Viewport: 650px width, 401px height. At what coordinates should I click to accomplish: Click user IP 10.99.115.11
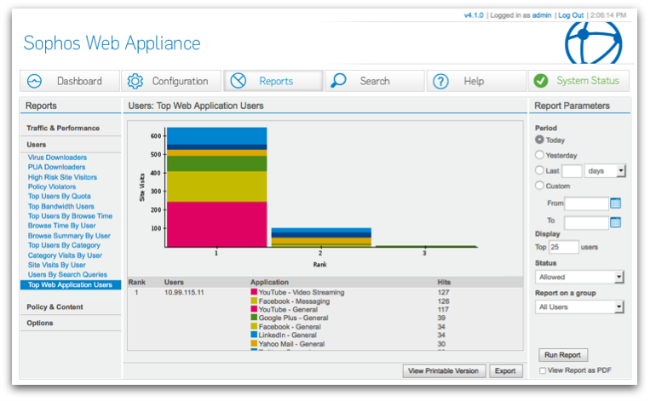point(184,292)
